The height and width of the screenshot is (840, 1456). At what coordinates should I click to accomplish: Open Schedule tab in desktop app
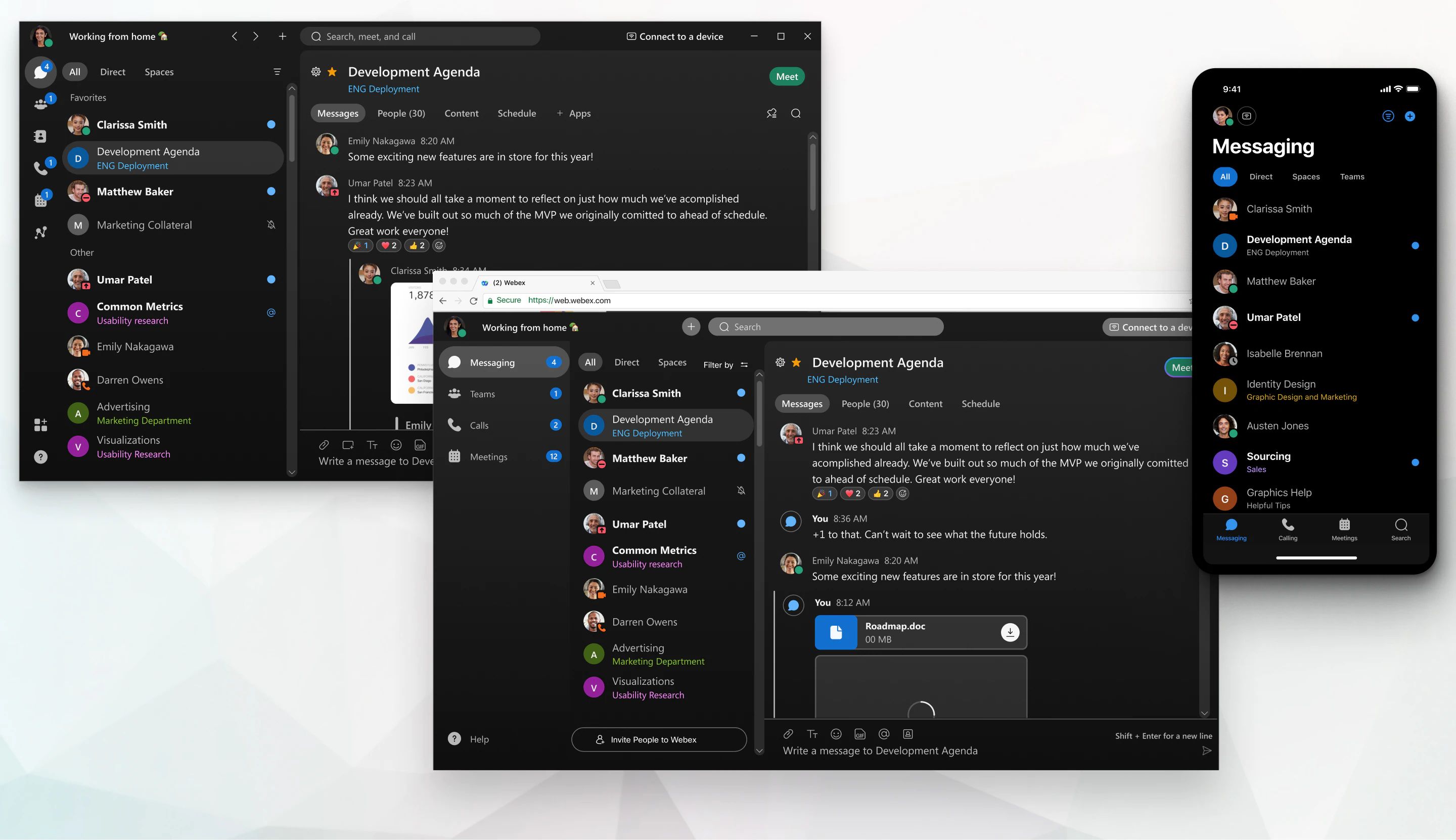[x=517, y=113]
